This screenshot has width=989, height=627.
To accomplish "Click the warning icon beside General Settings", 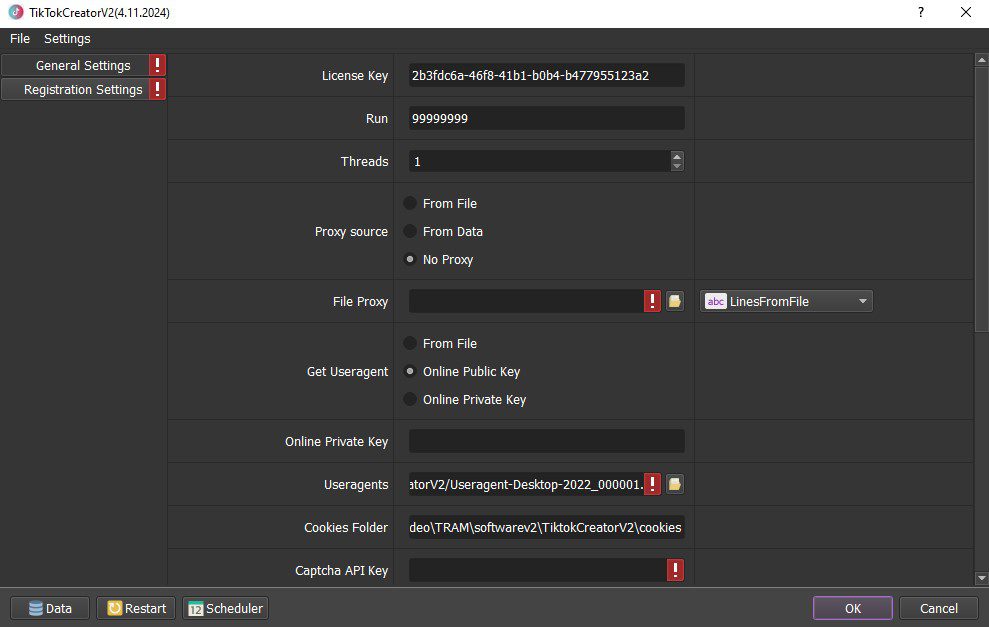I will pos(157,65).
